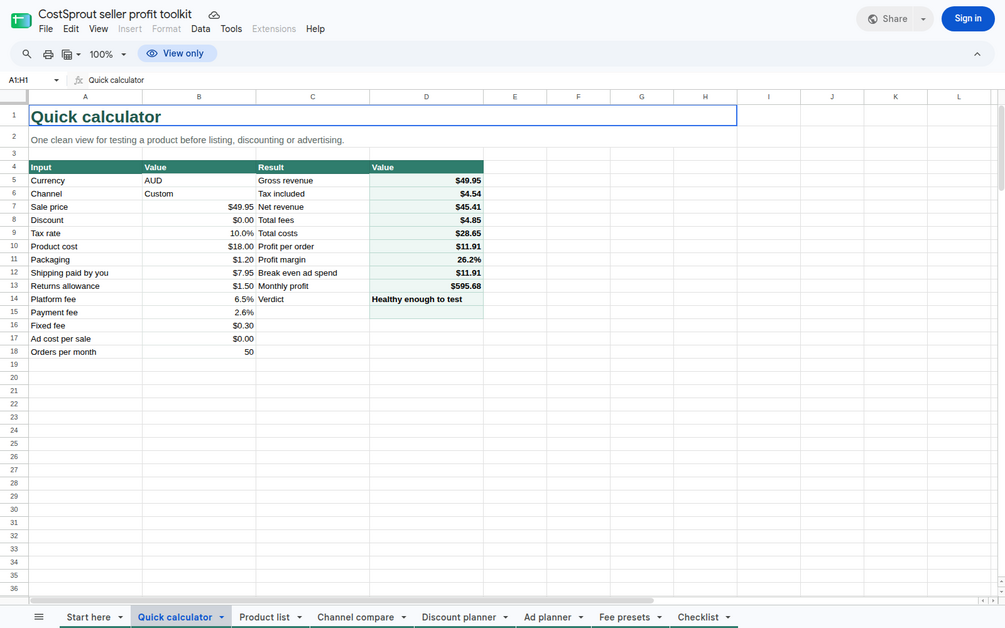
Task: Select the 26.2% profit margin cell
Action: tap(426, 260)
